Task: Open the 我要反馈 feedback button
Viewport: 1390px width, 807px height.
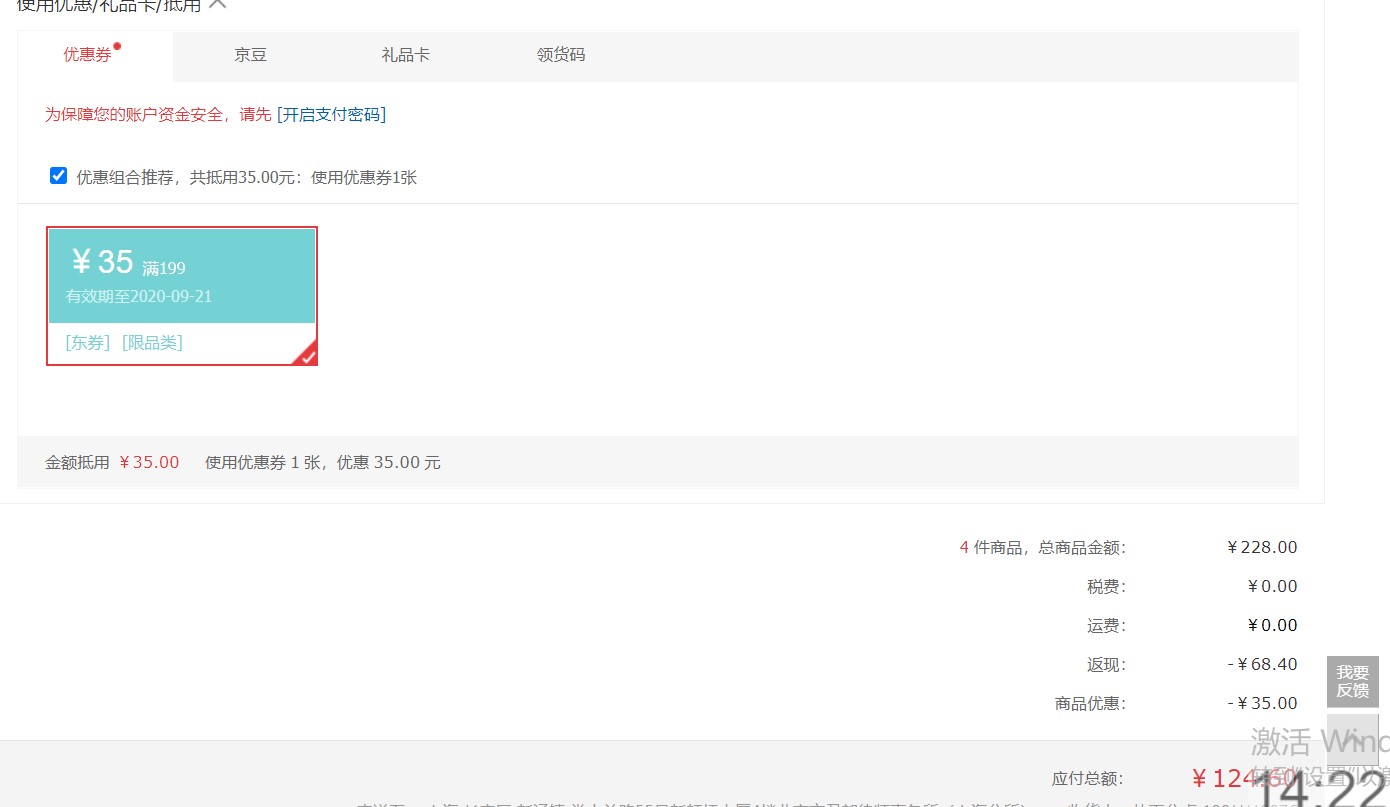Action: (1353, 682)
